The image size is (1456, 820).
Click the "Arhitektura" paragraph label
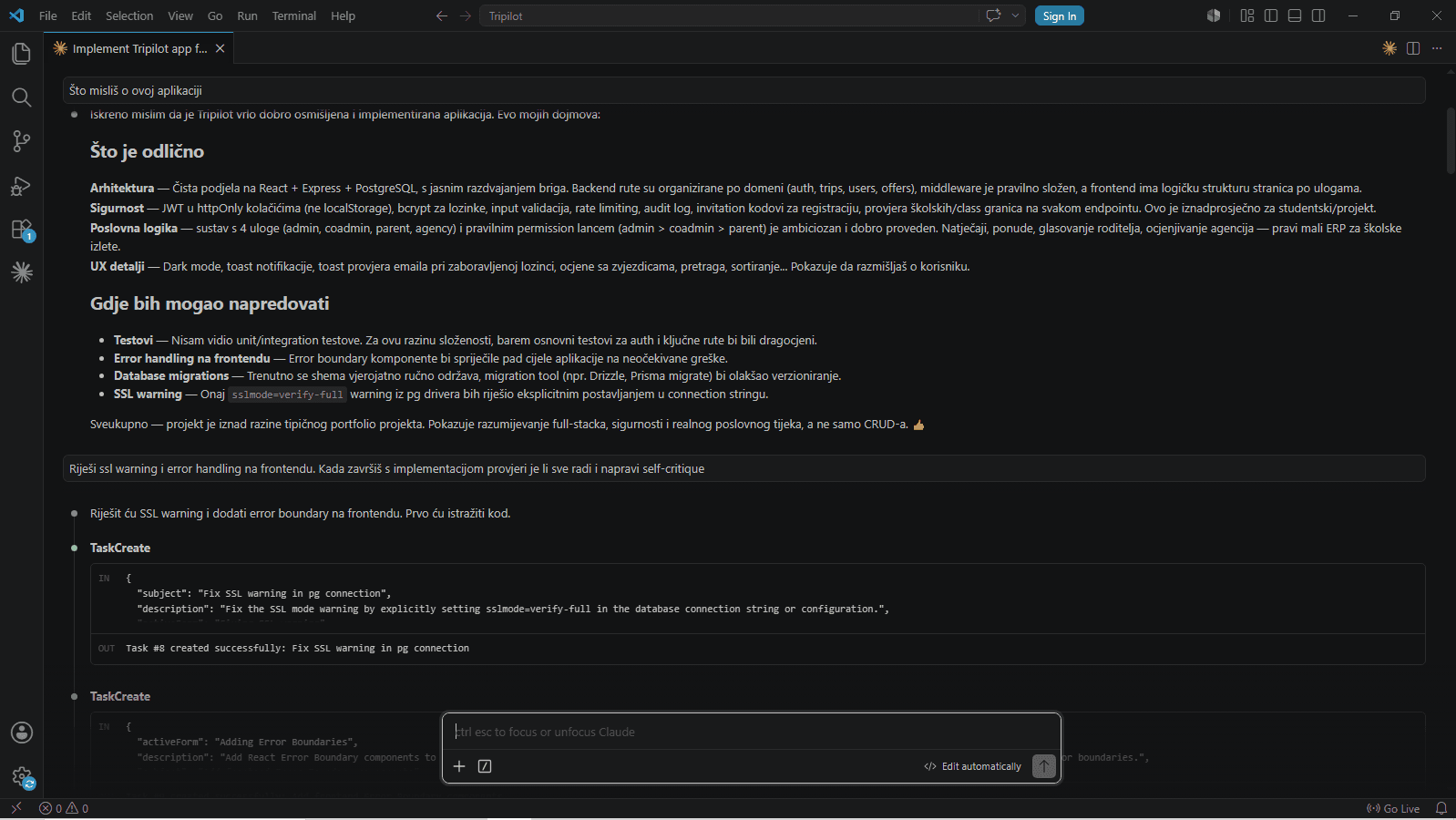[122, 188]
